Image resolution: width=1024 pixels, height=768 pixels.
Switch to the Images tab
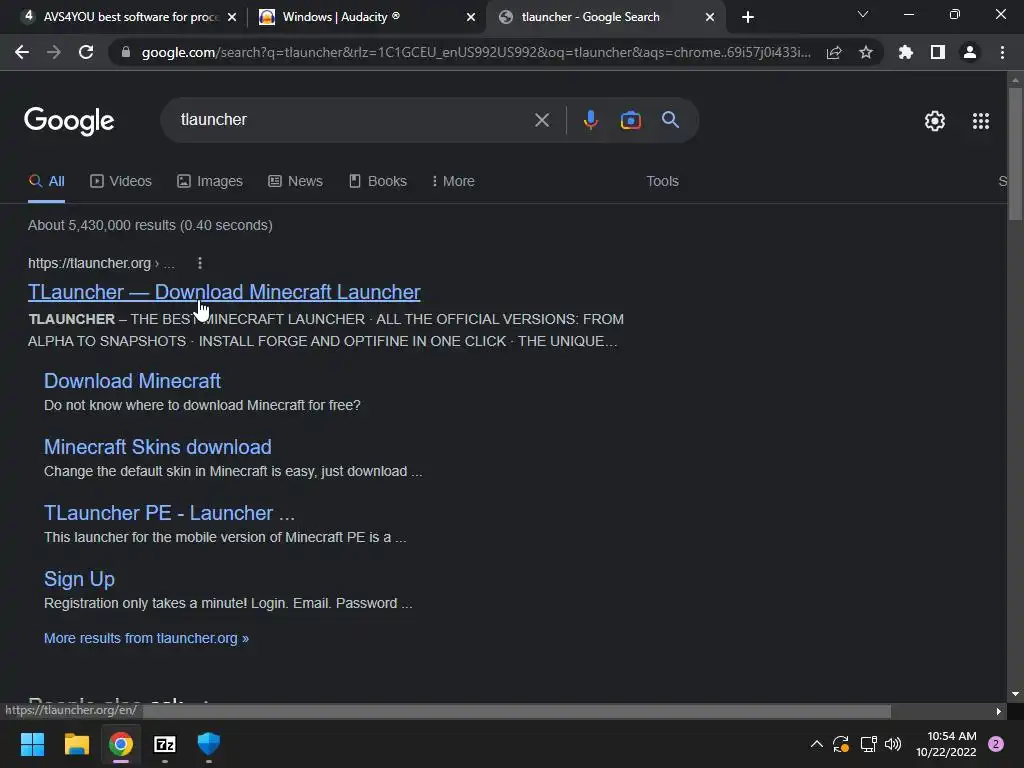(210, 182)
